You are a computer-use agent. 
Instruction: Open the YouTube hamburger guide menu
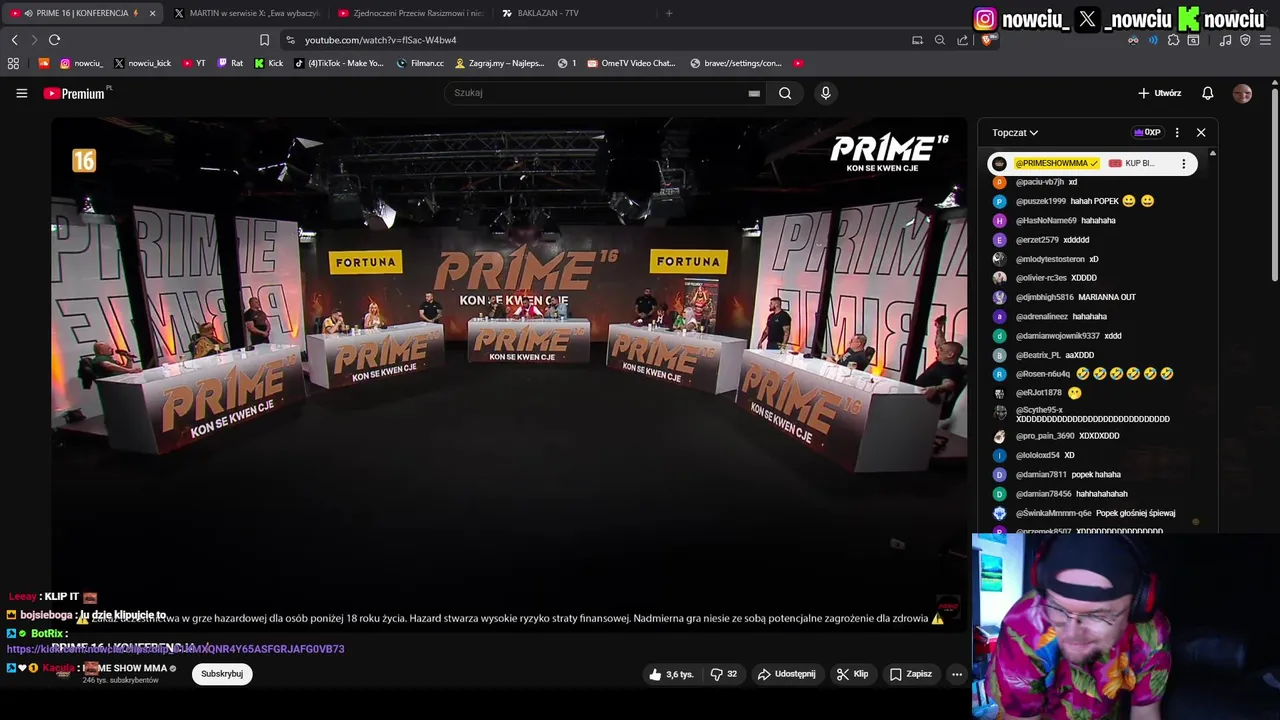click(x=21, y=93)
